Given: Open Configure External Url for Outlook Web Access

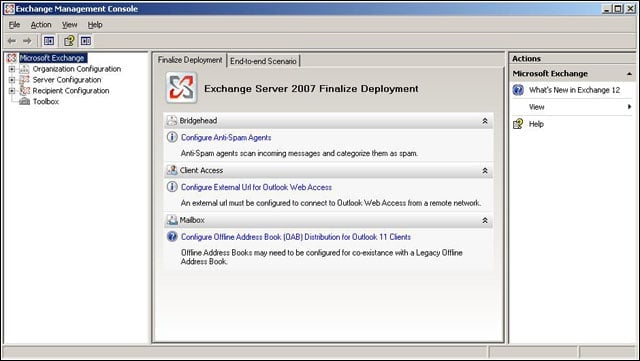Looking at the screenshot, I should (x=256, y=187).
